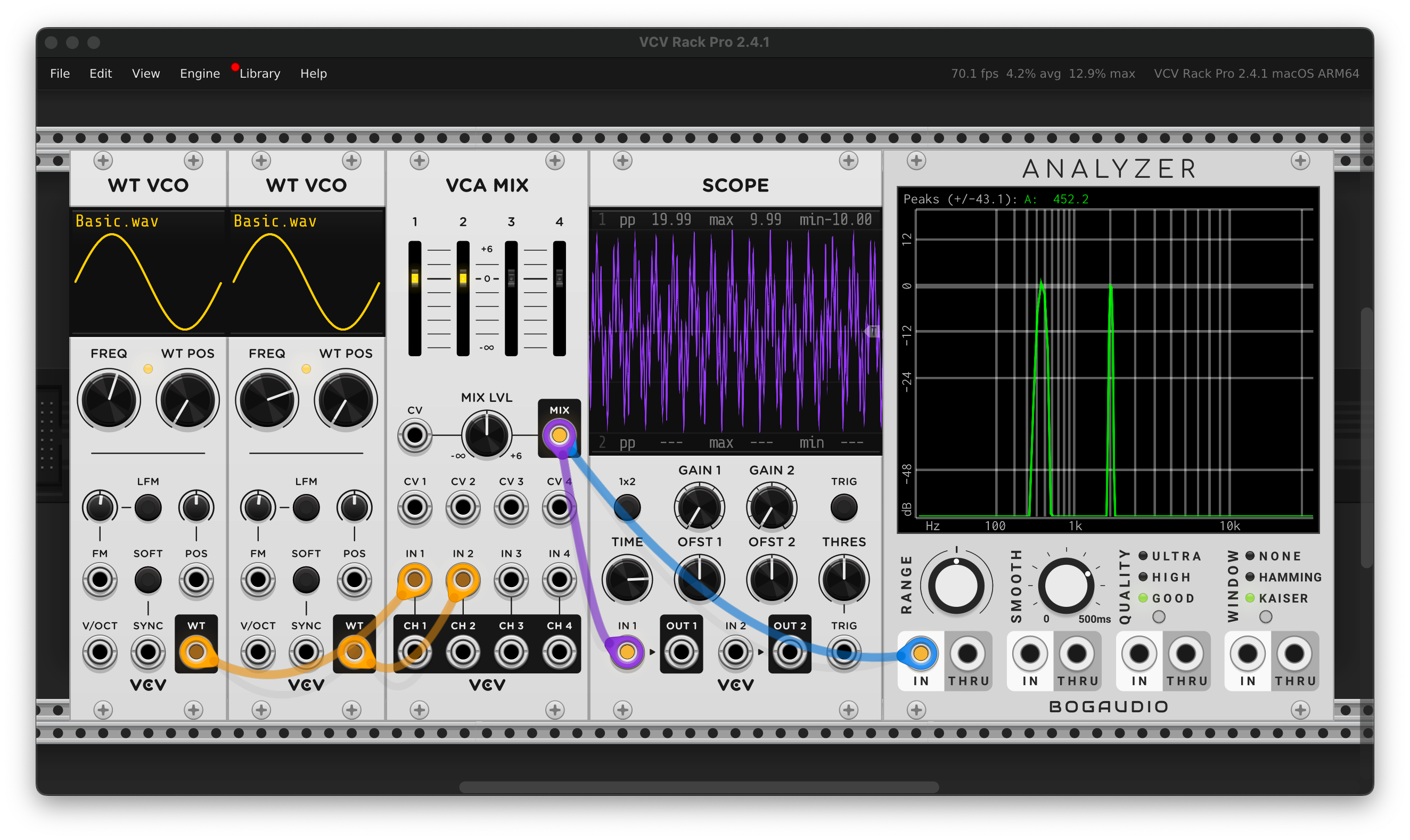
Task: Click the Analyzer fourth channel IN jack
Action: pos(1248,654)
